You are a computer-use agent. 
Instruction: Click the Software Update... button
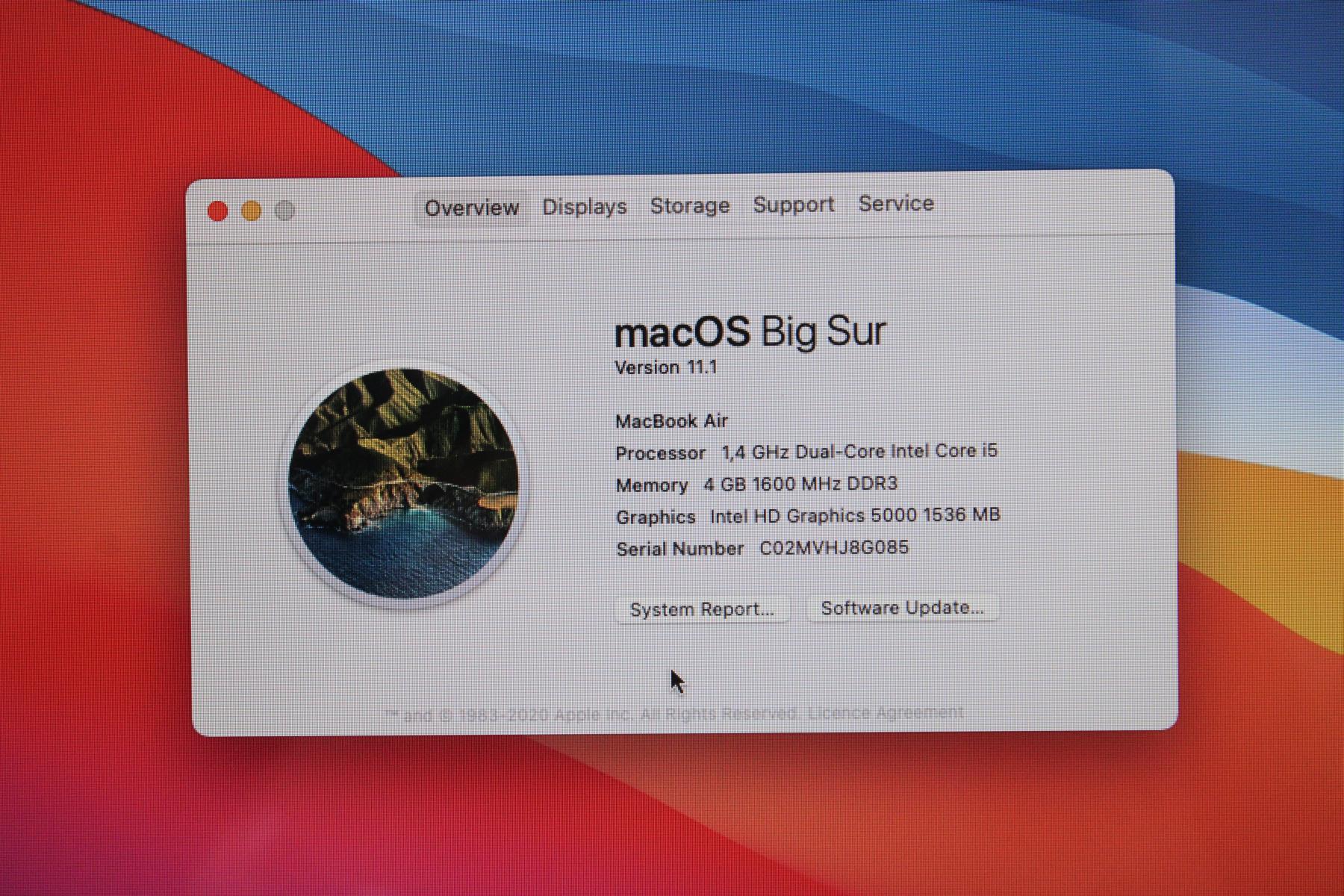click(x=902, y=608)
